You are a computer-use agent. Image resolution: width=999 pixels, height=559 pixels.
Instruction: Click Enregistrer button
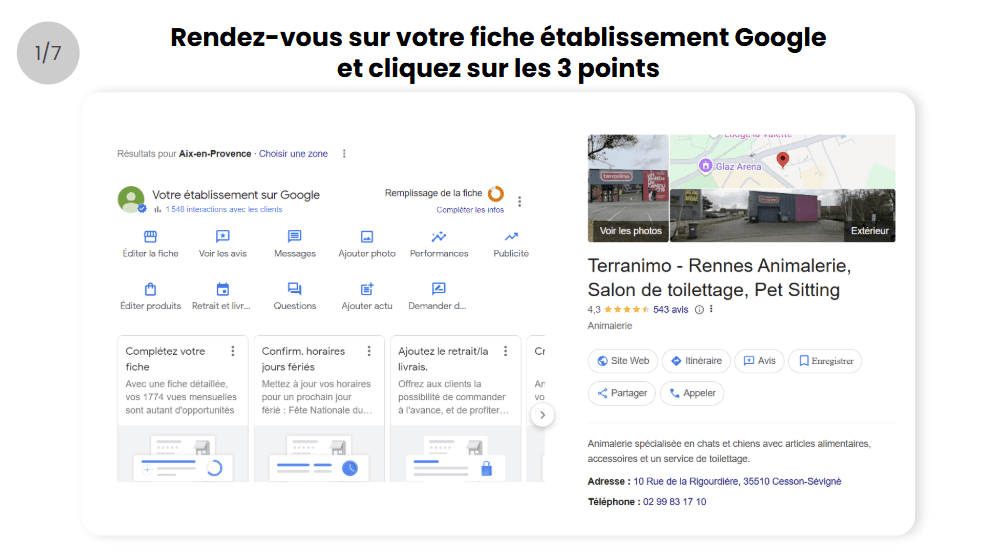(825, 361)
